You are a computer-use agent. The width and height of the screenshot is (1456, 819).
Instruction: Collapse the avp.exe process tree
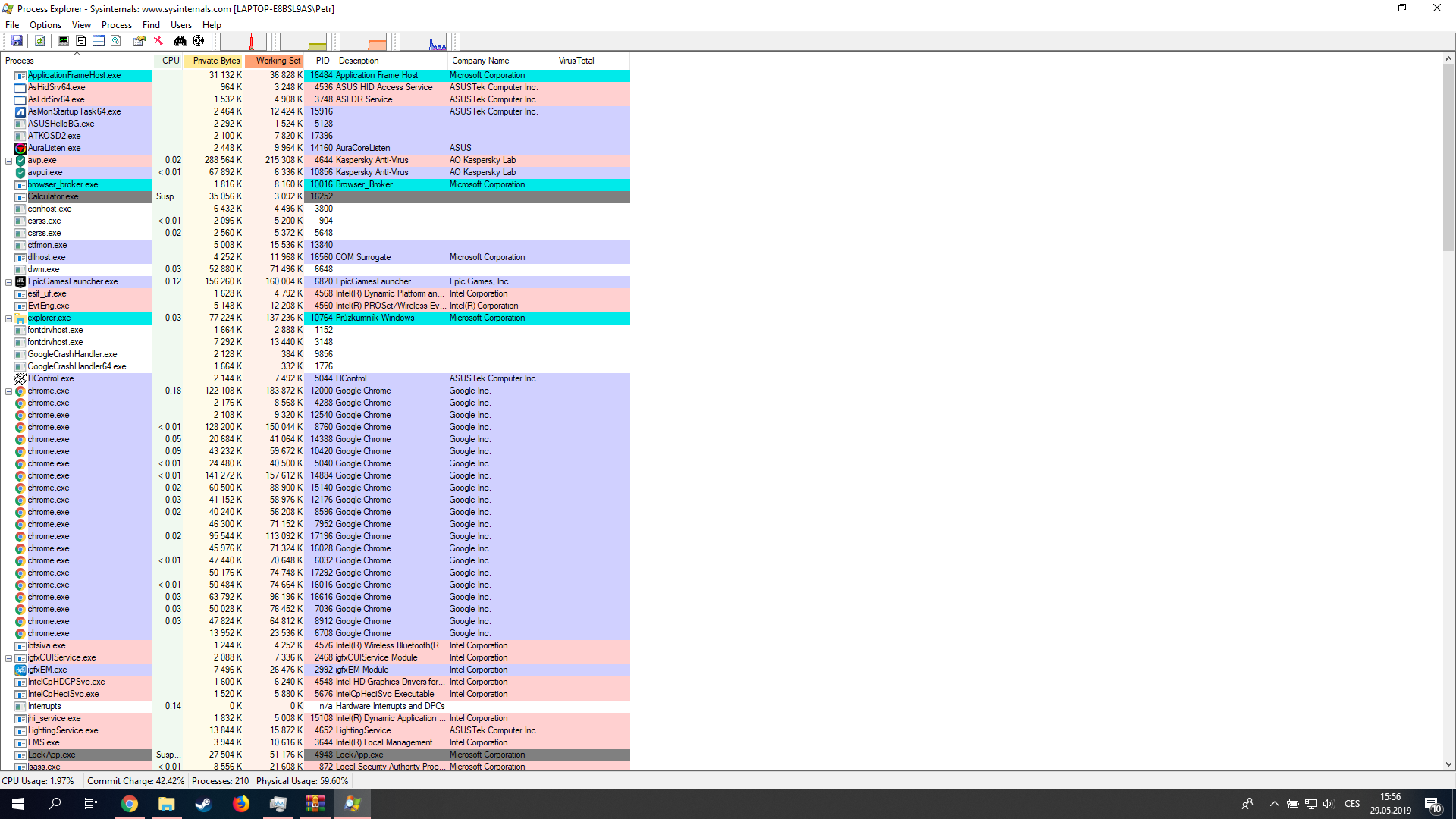click(x=9, y=161)
